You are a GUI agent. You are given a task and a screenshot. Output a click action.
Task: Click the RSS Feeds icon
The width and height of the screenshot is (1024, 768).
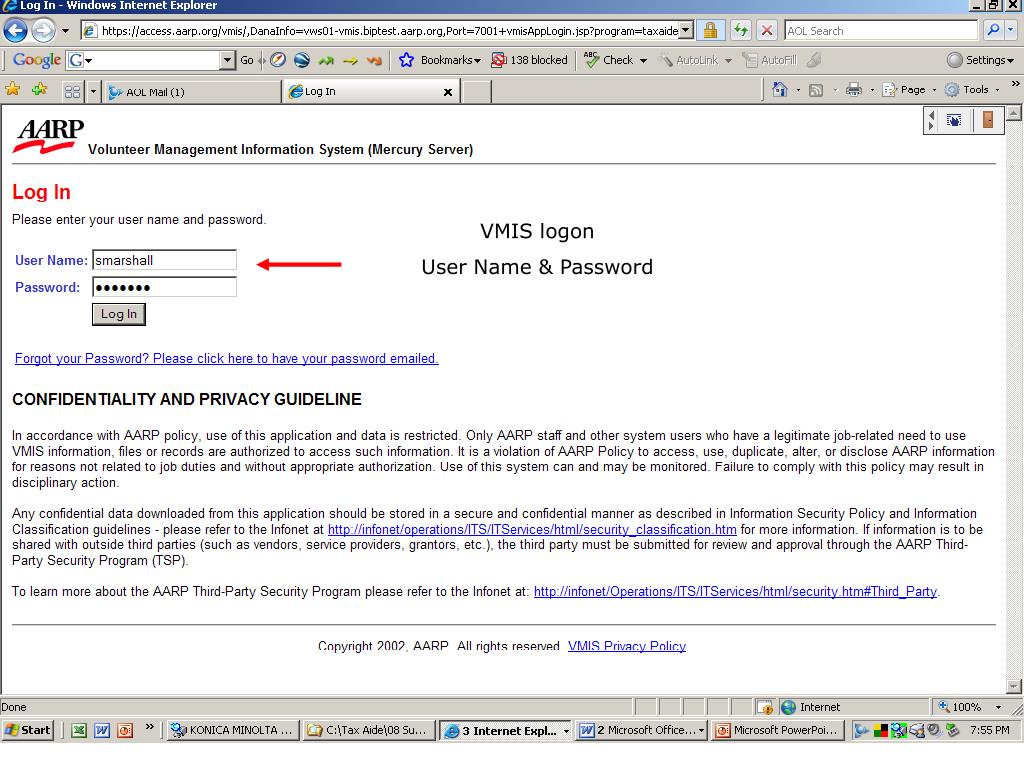pos(816,90)
